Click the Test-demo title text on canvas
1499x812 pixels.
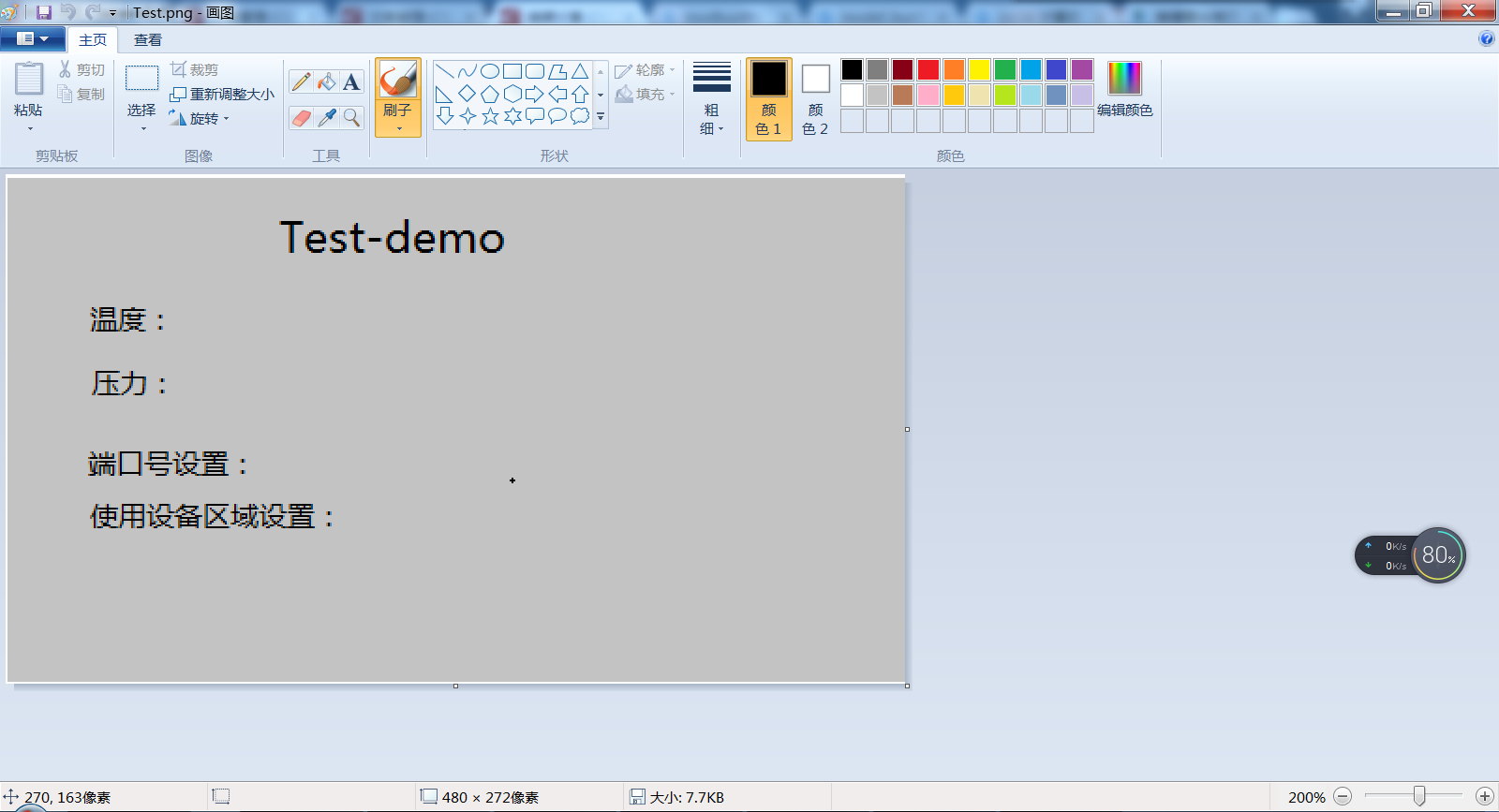click(393, 238)
